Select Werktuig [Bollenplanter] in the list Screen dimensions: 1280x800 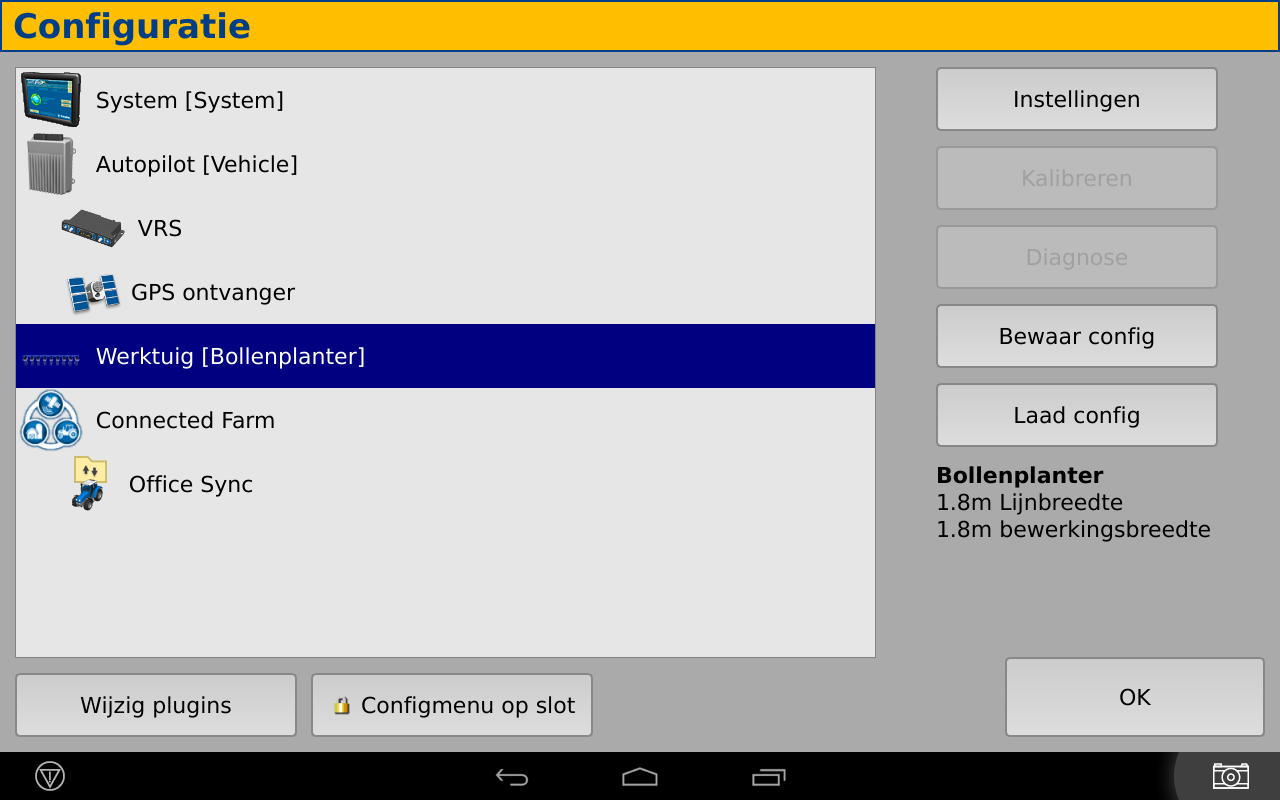click(230, 356)
